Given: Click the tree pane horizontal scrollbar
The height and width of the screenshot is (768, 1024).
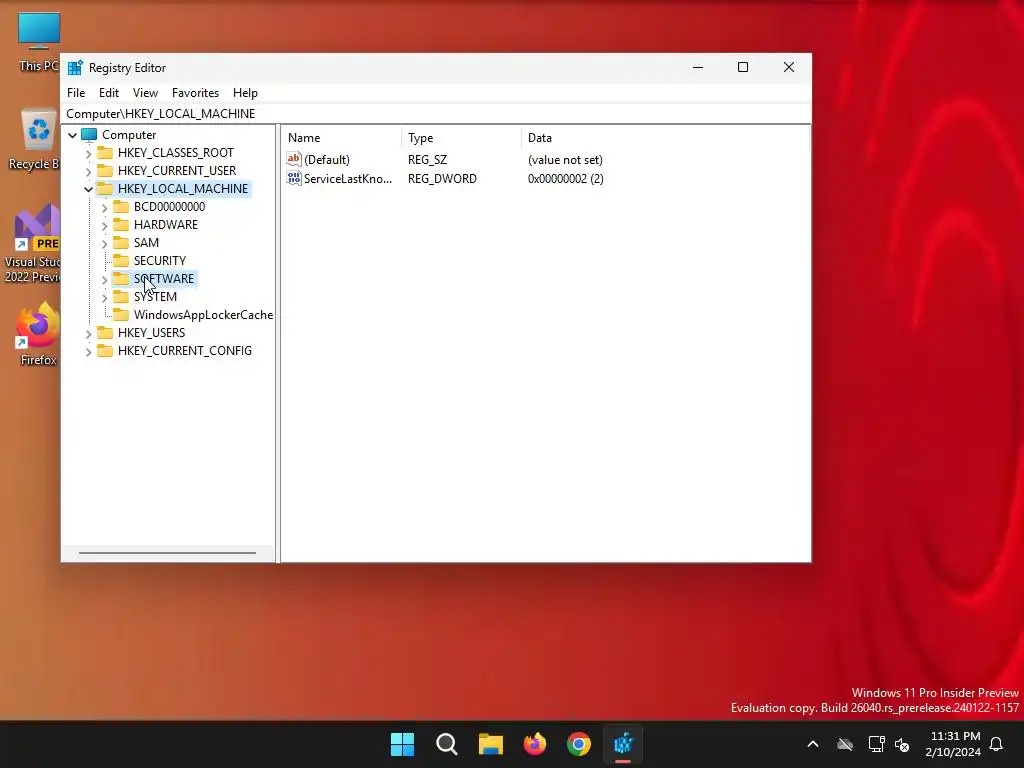Looking at the screenshot, I should [x=167, y=552].
